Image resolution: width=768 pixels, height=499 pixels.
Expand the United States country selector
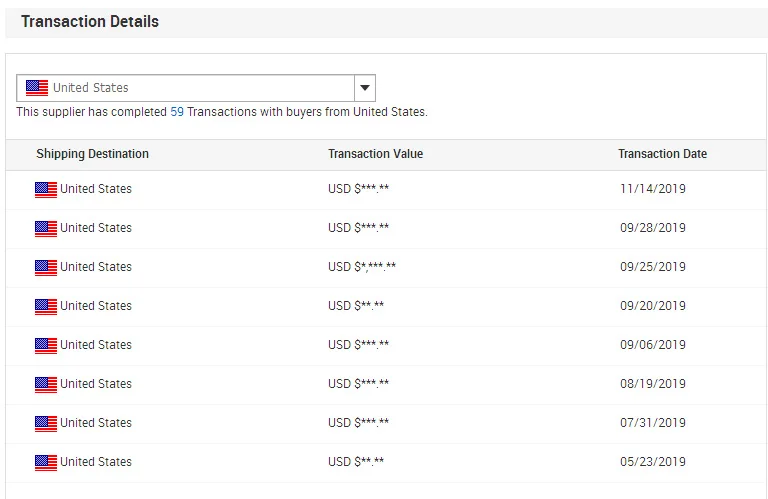[196, 88]
